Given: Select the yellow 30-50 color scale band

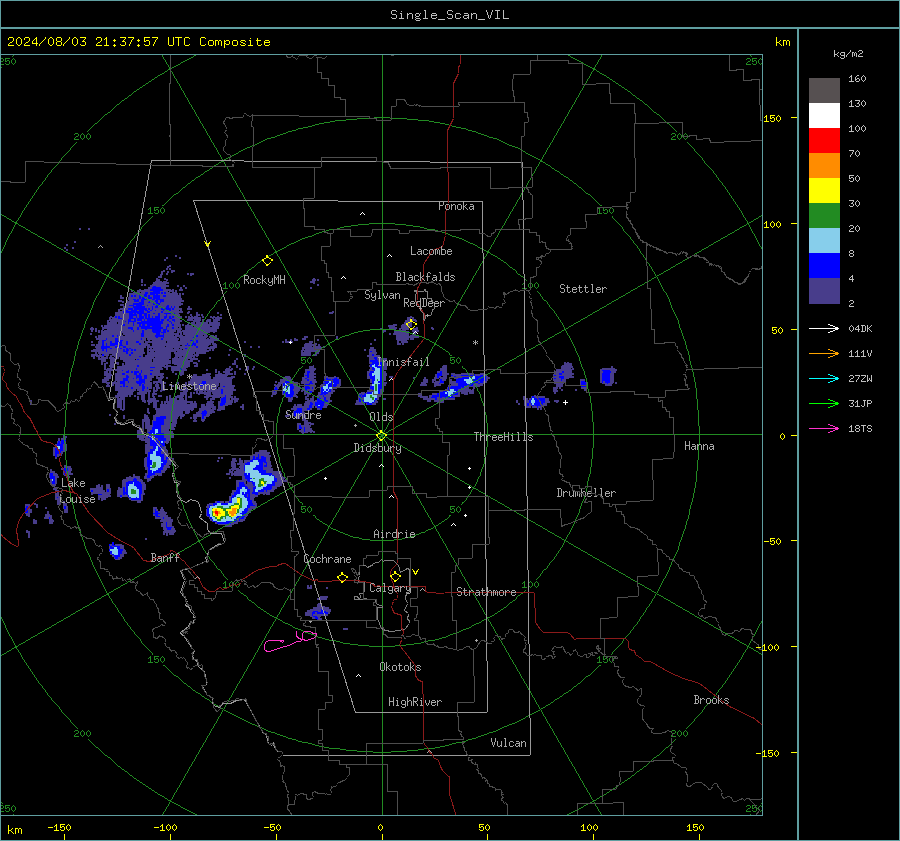Looking at the screenshot, I should coord(824,191).
